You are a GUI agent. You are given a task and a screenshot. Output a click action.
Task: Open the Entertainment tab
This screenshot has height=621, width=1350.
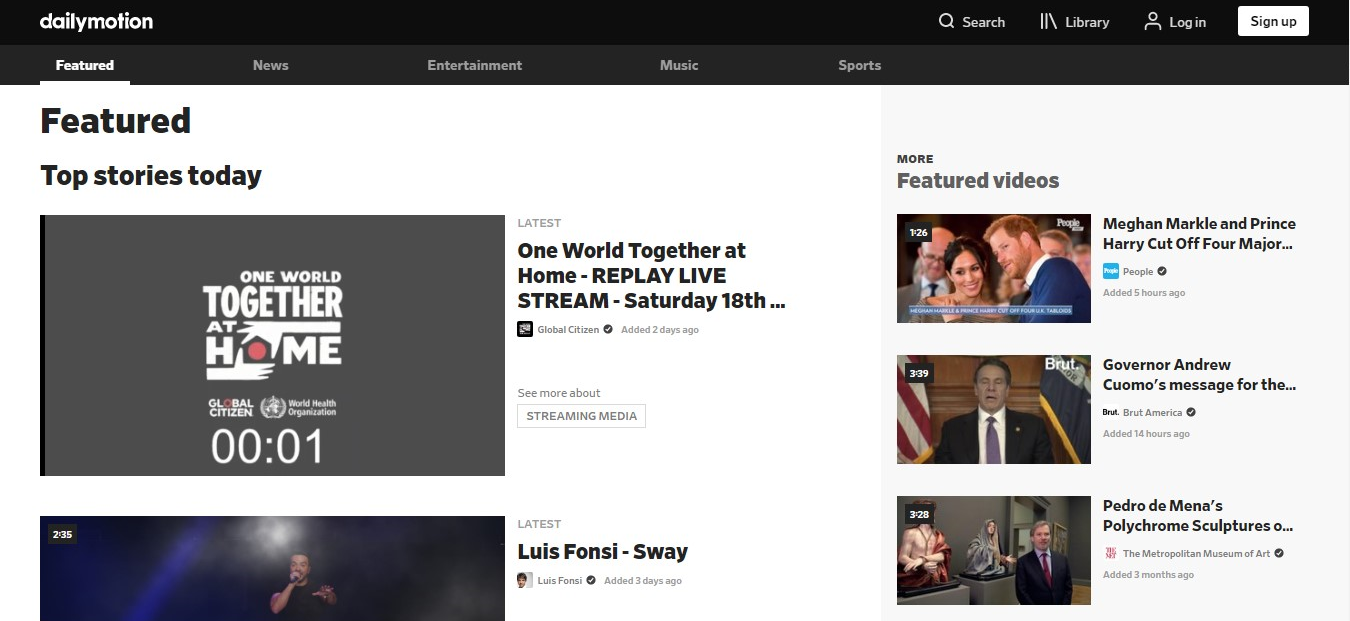point(475,65)
